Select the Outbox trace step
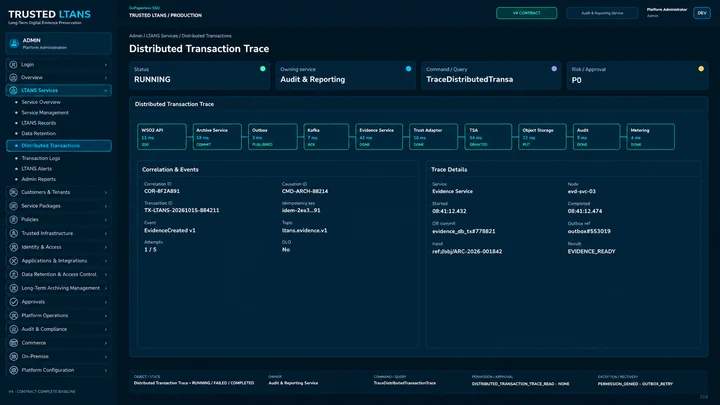Screen dimensions: 720x405 tap(273, 137)
